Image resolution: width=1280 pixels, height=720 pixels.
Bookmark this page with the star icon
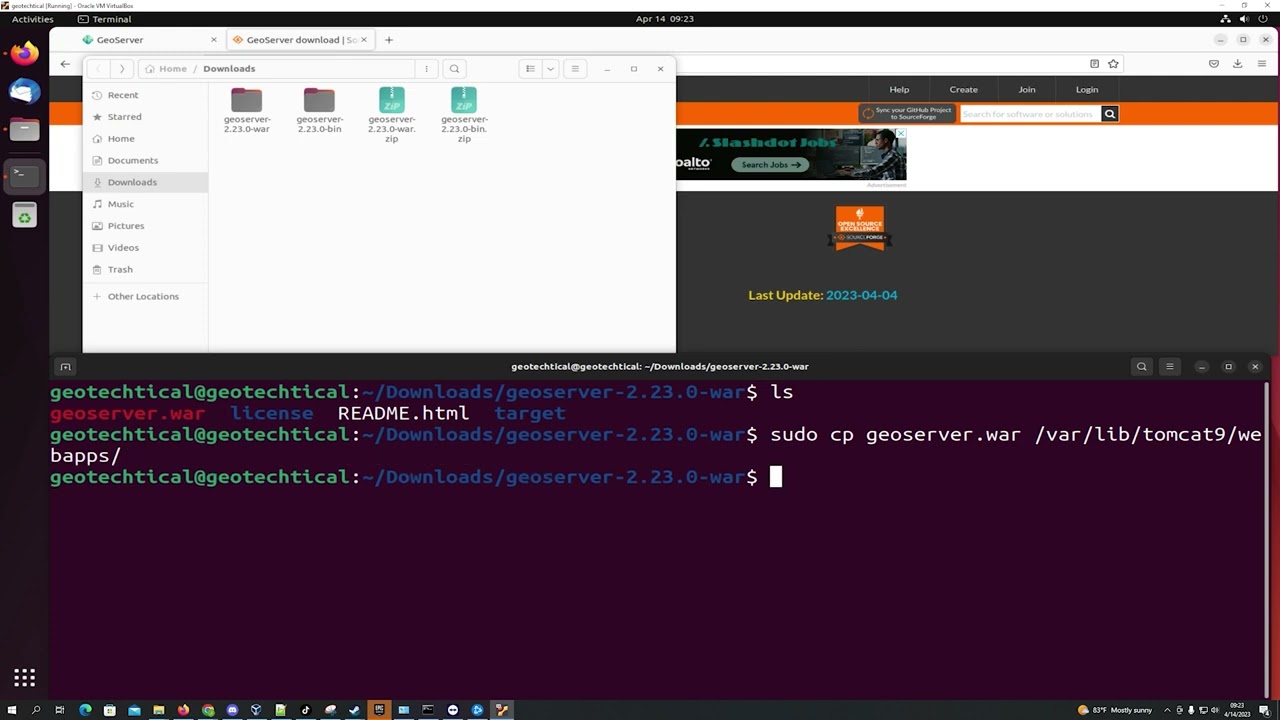pos(1113,64)
